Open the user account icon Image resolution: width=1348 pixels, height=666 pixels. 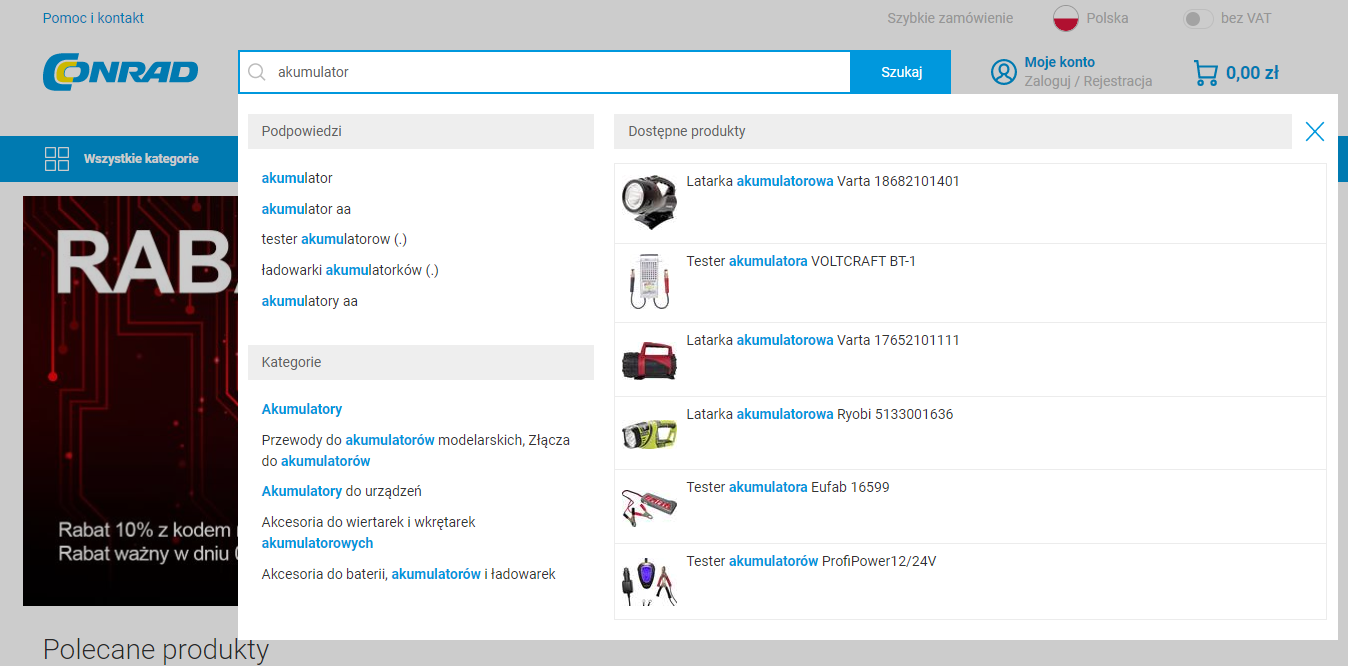click(x=1003, y=72)
